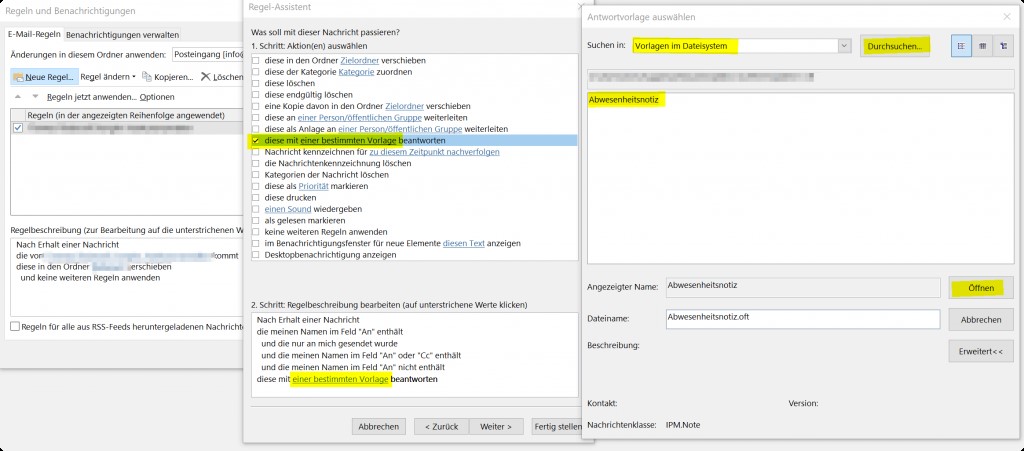This screenshot has height=451, width=1024.
Task: Check 'keine weiteren Regeln anwenden' option
Action: click(x=257, y=232)
